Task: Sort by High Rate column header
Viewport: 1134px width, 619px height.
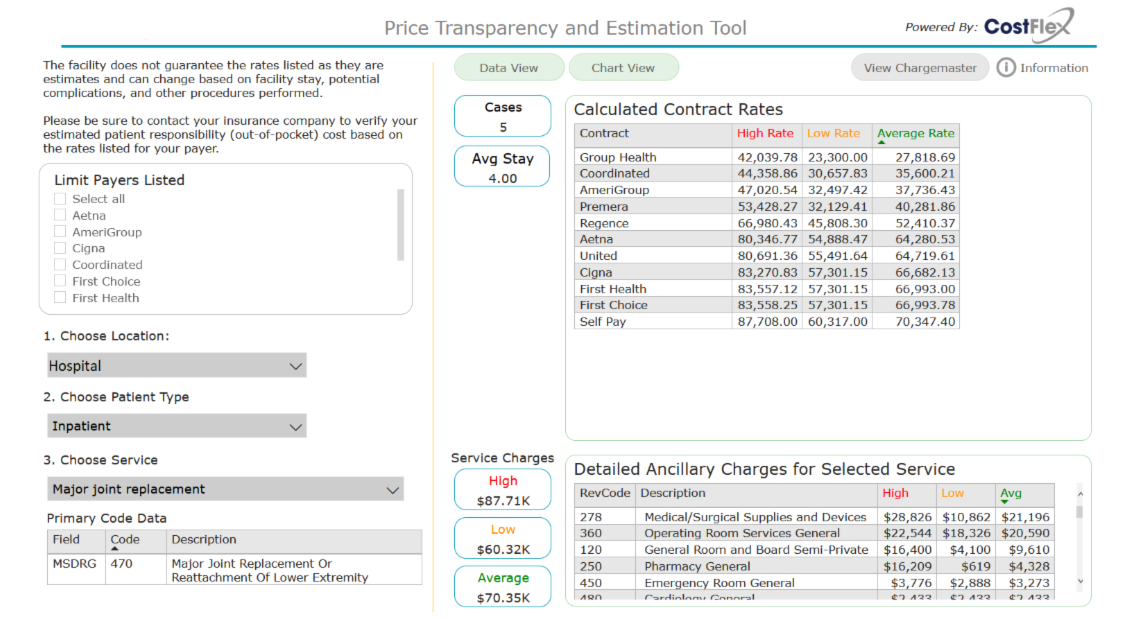Action: pos(765,133)
